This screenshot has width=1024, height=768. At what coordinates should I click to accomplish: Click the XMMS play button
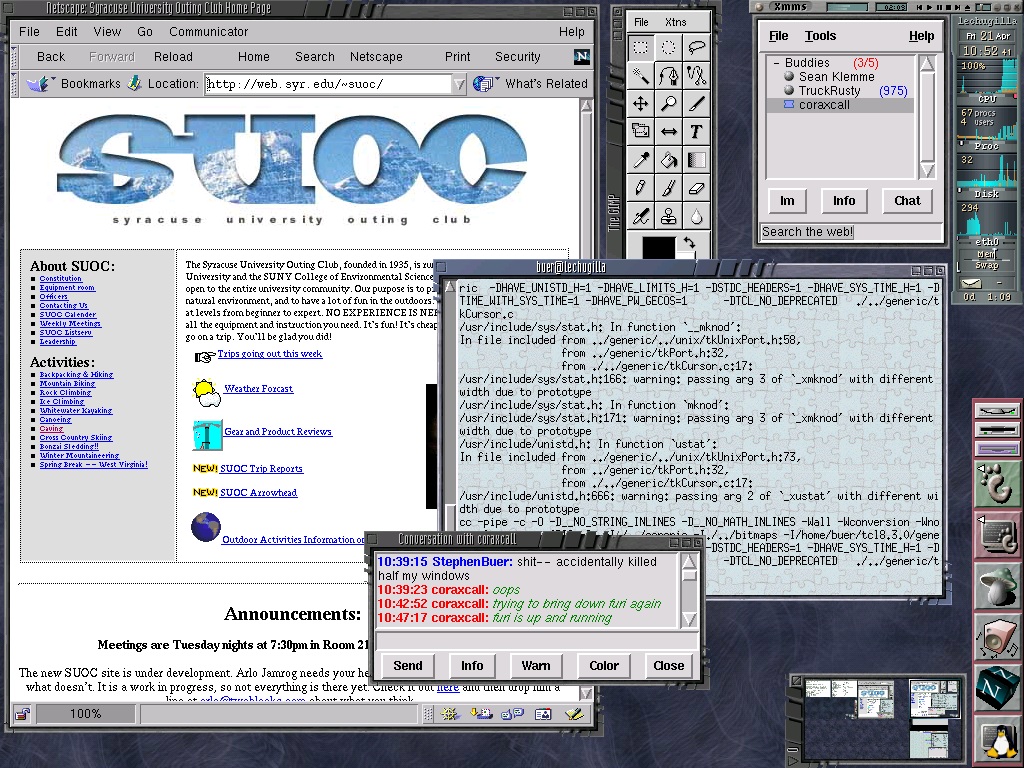[929, 7]
